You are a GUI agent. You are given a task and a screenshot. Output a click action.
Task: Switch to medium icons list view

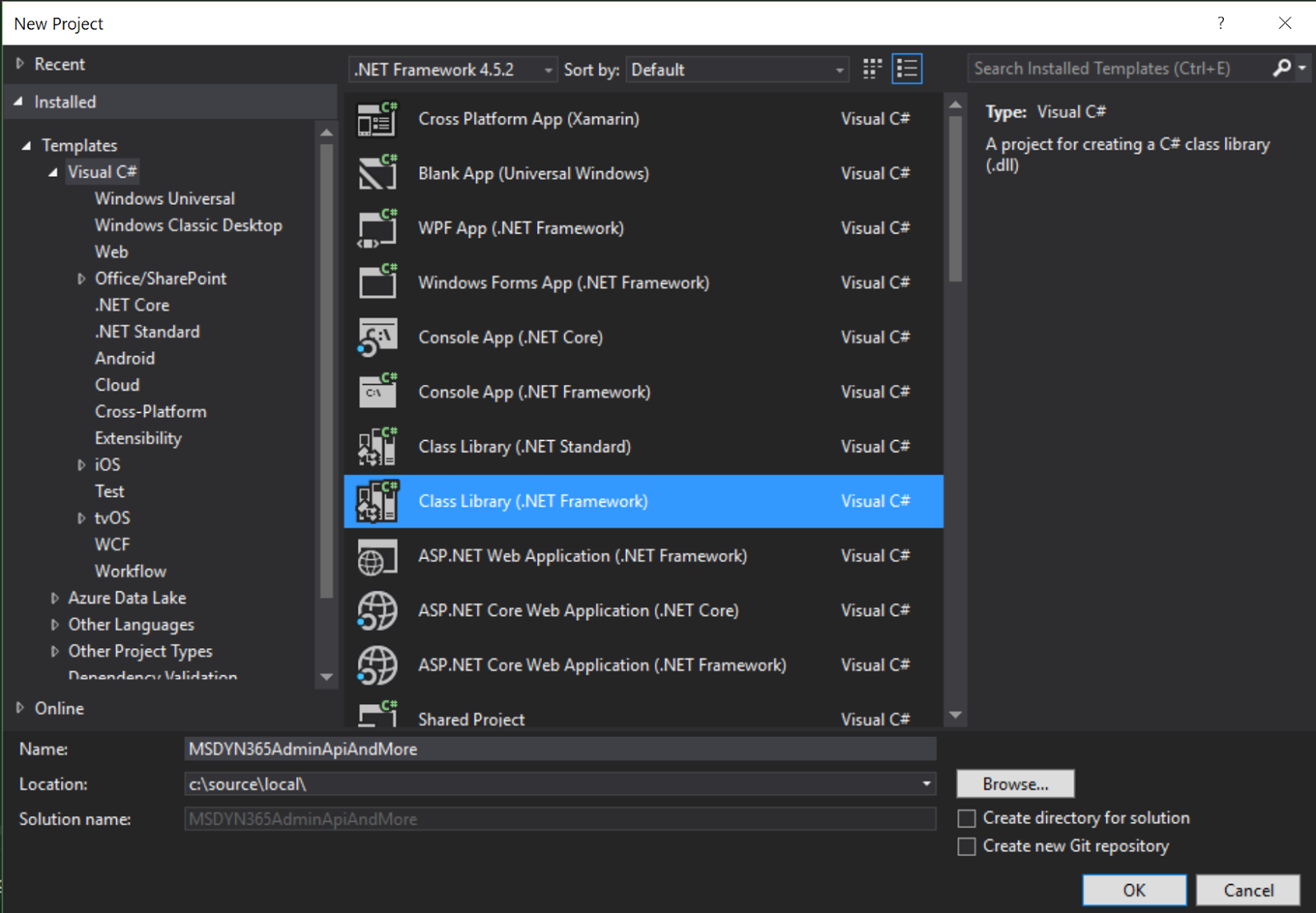pos(907,69)
